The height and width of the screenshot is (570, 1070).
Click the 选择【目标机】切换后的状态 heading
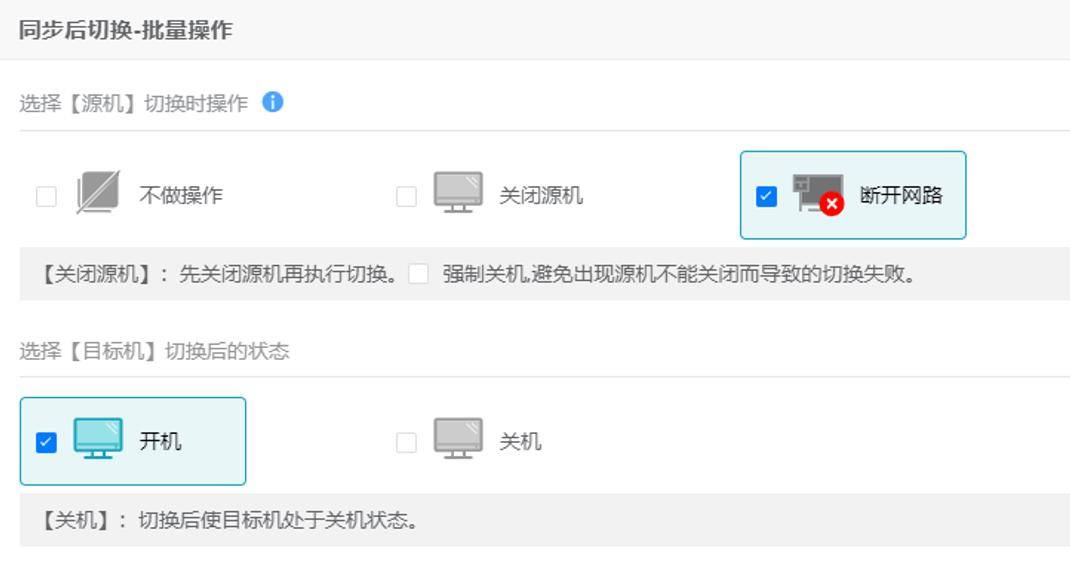154,352
